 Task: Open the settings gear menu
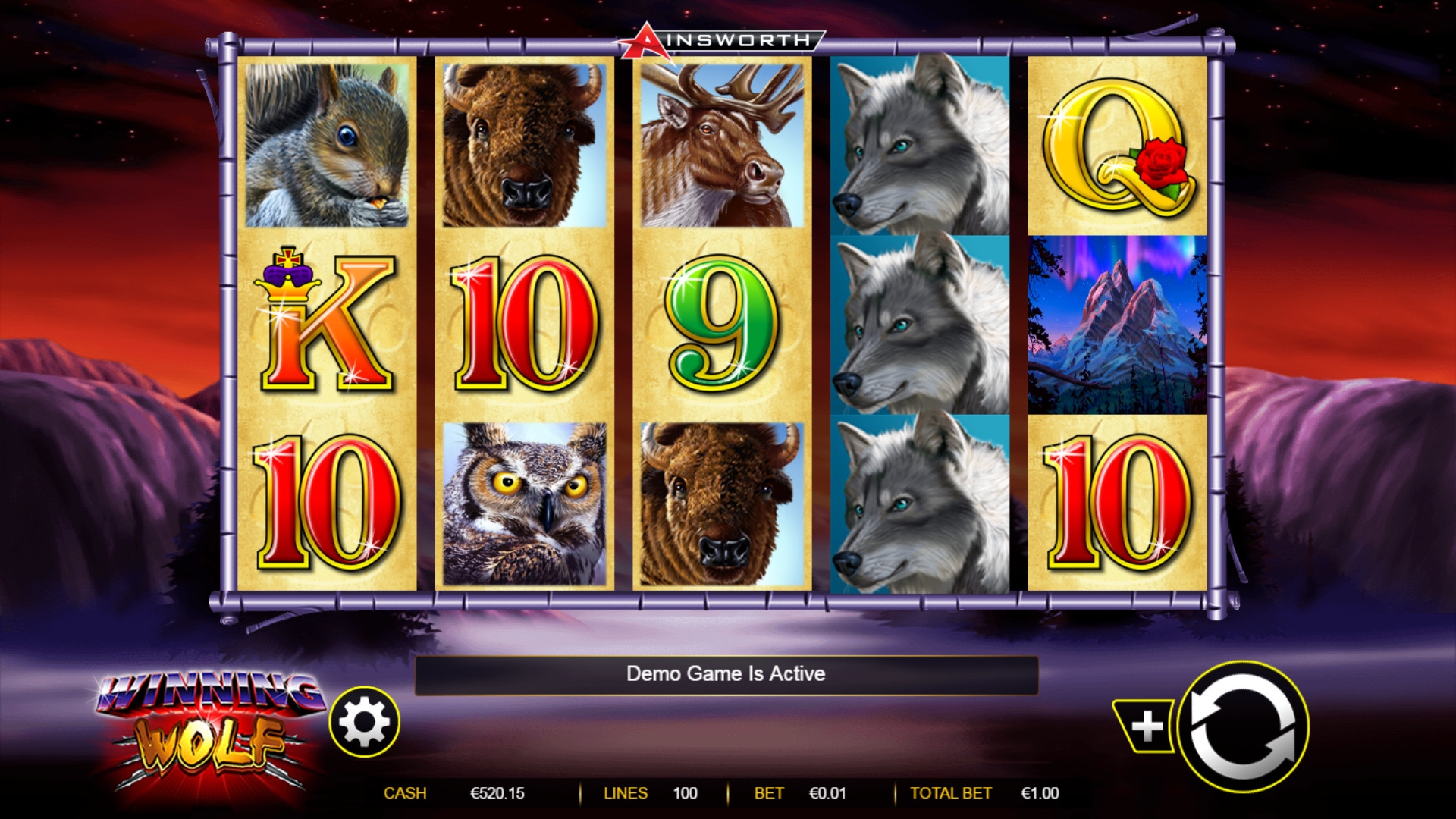pos(365,722)
